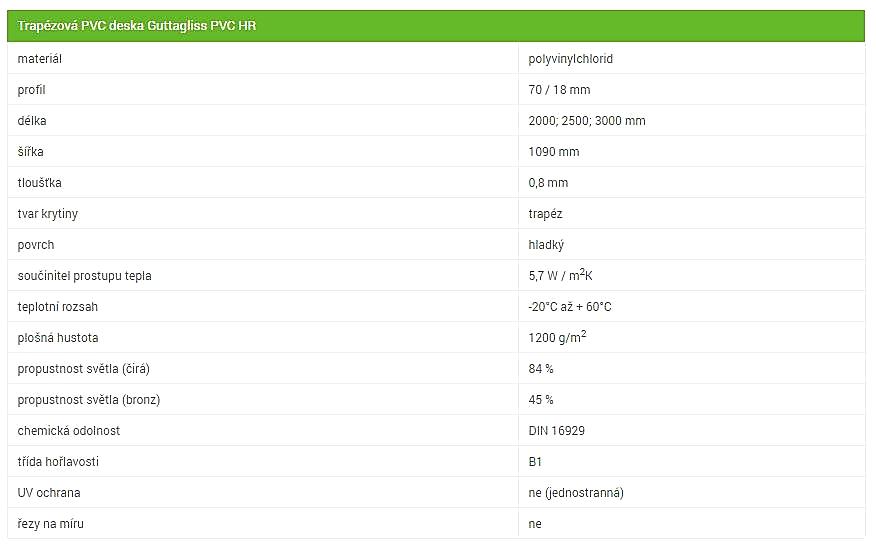Select the profil value 70 / 18 mm
The image size is (876, 546).
pos(559,89)
